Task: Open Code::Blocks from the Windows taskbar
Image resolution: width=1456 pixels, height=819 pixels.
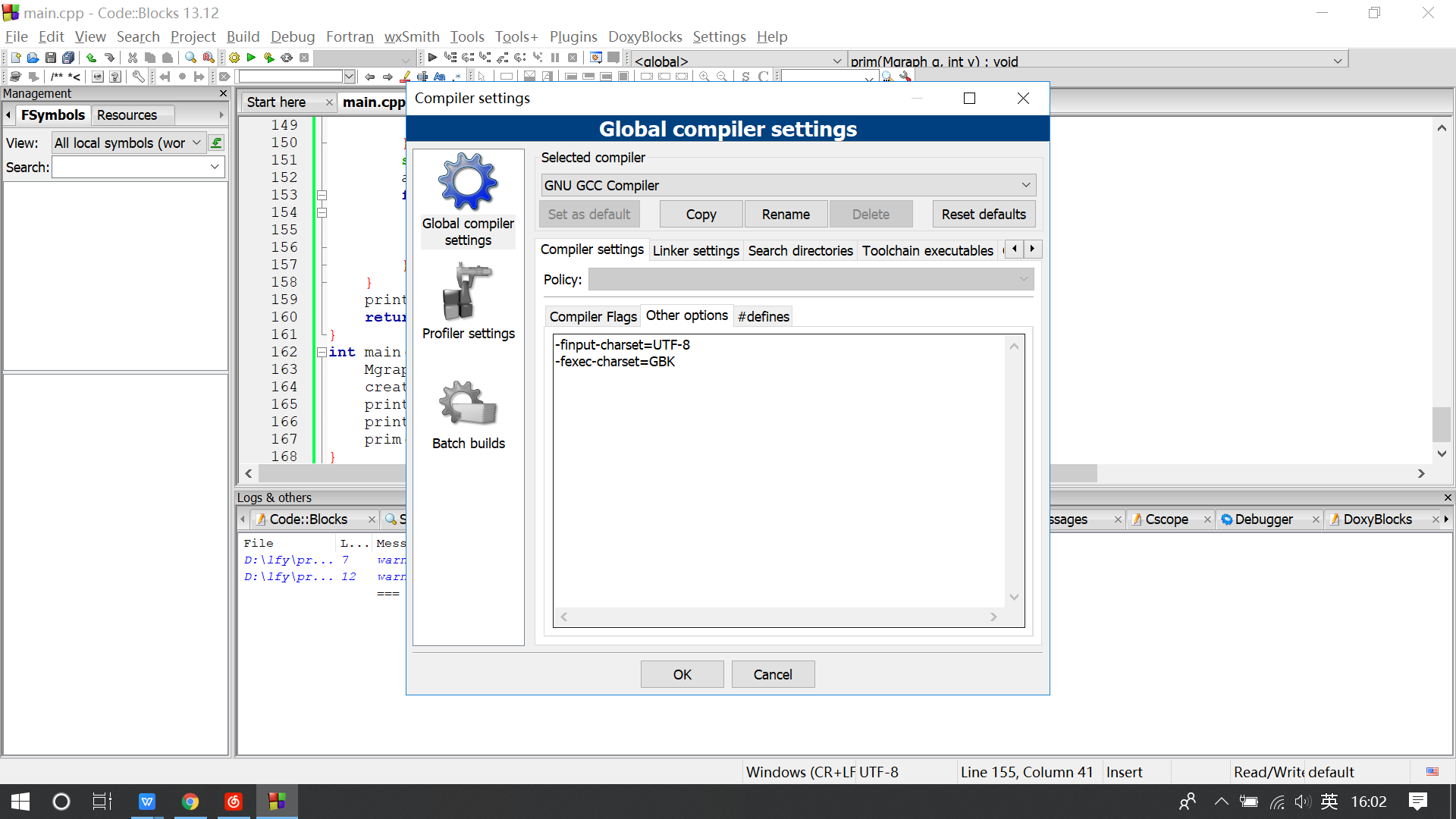Action: (277, 802)
